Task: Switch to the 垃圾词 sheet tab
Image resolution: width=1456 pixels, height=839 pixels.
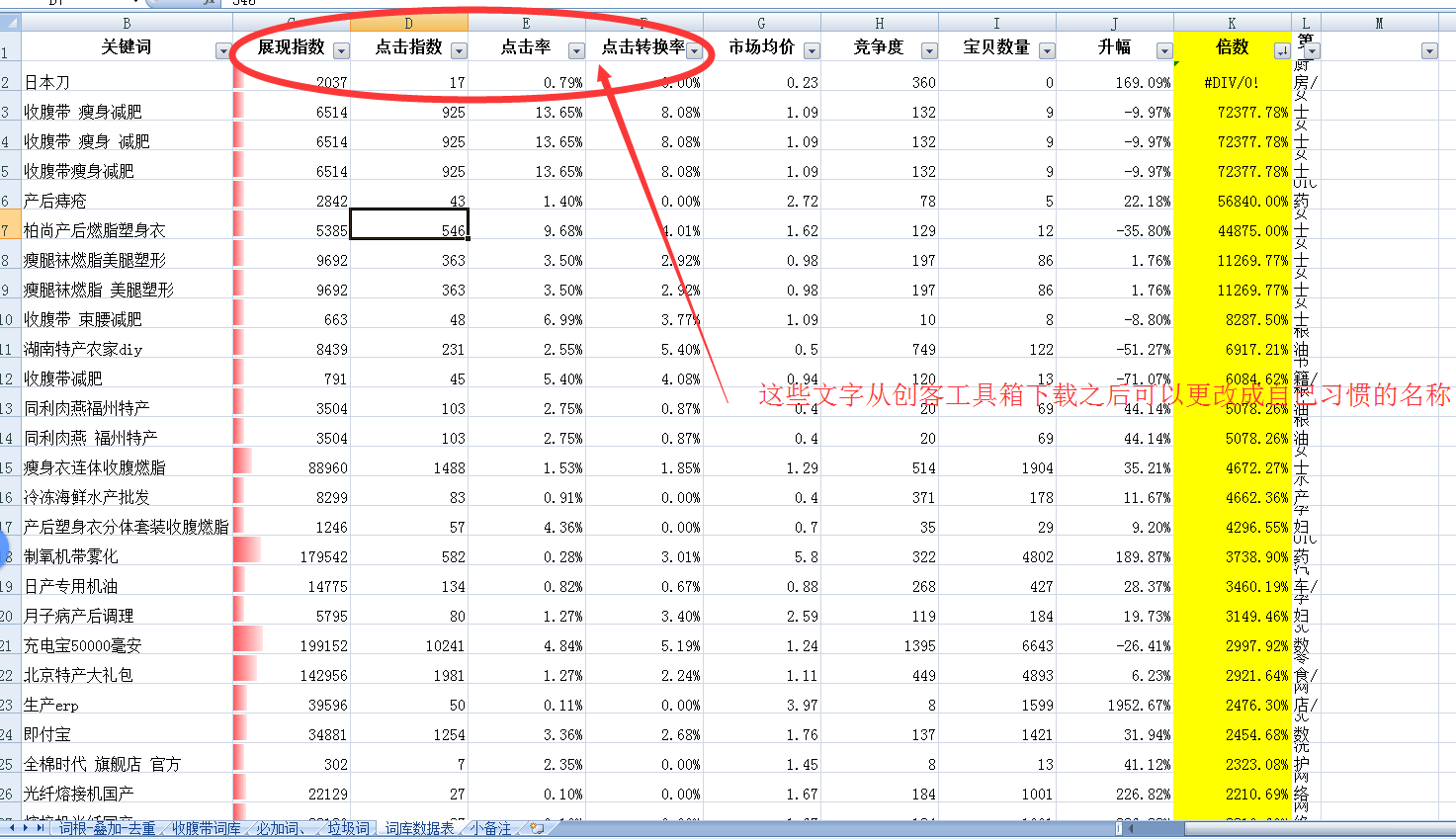Action: (348, 829)
